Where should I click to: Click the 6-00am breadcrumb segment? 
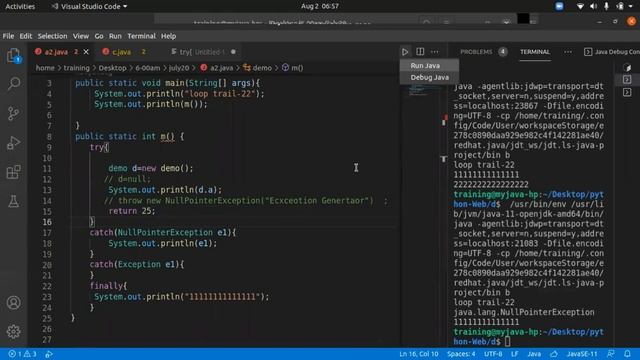[x=148, y=68]
